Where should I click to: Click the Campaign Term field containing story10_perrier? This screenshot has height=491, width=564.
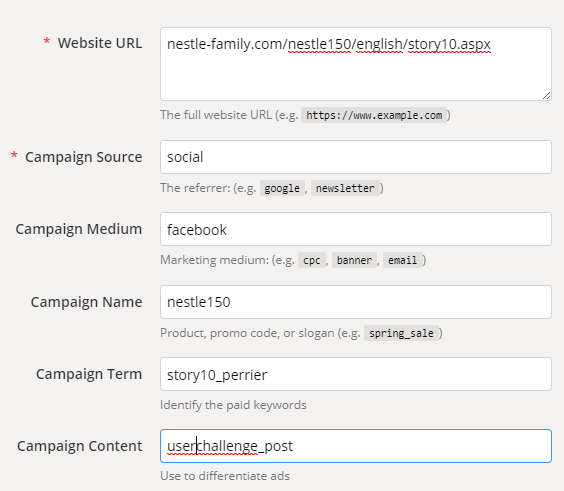[x=356, y=374]
